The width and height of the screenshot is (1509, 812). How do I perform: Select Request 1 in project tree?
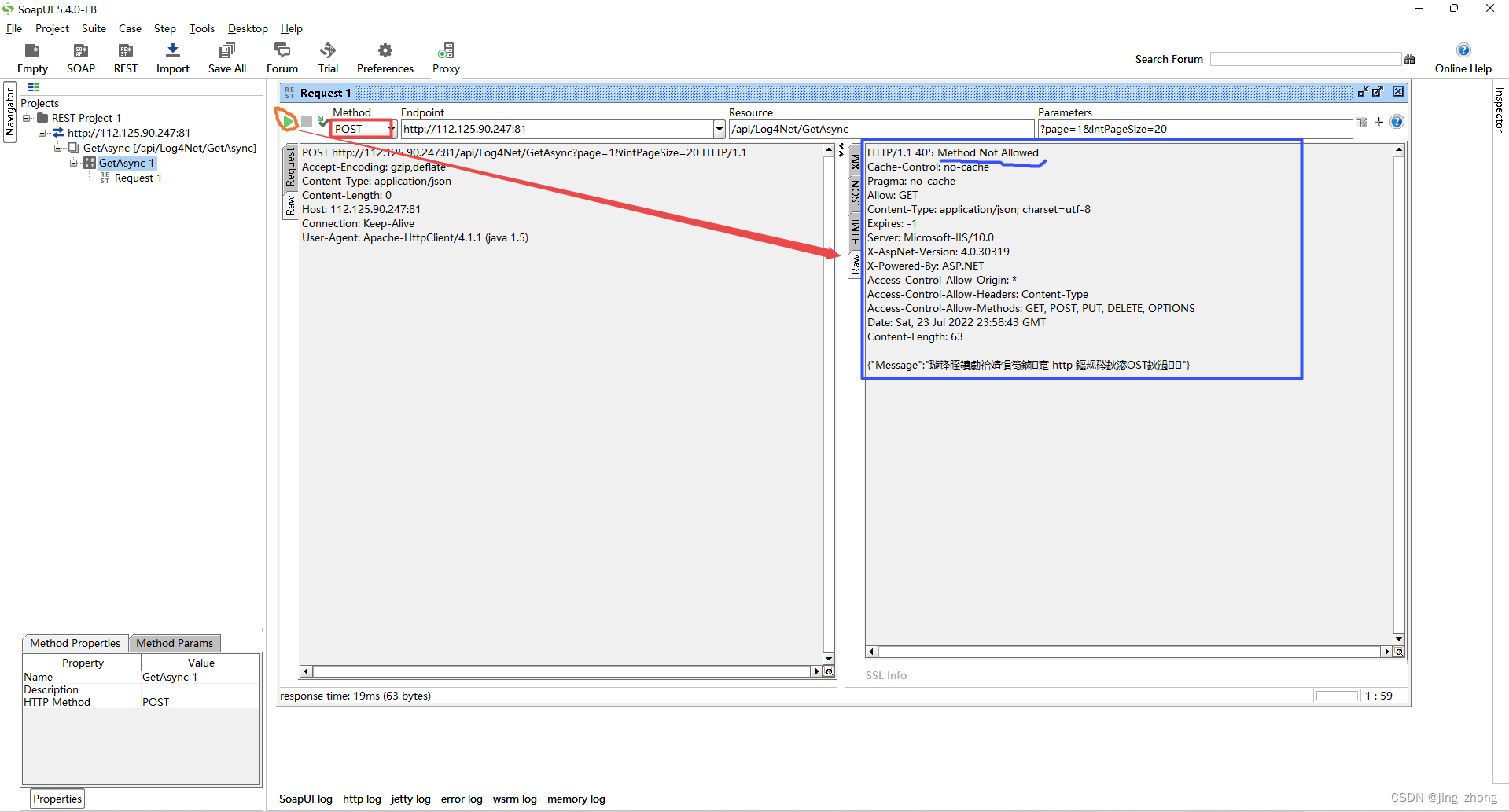tap(138, 178)
